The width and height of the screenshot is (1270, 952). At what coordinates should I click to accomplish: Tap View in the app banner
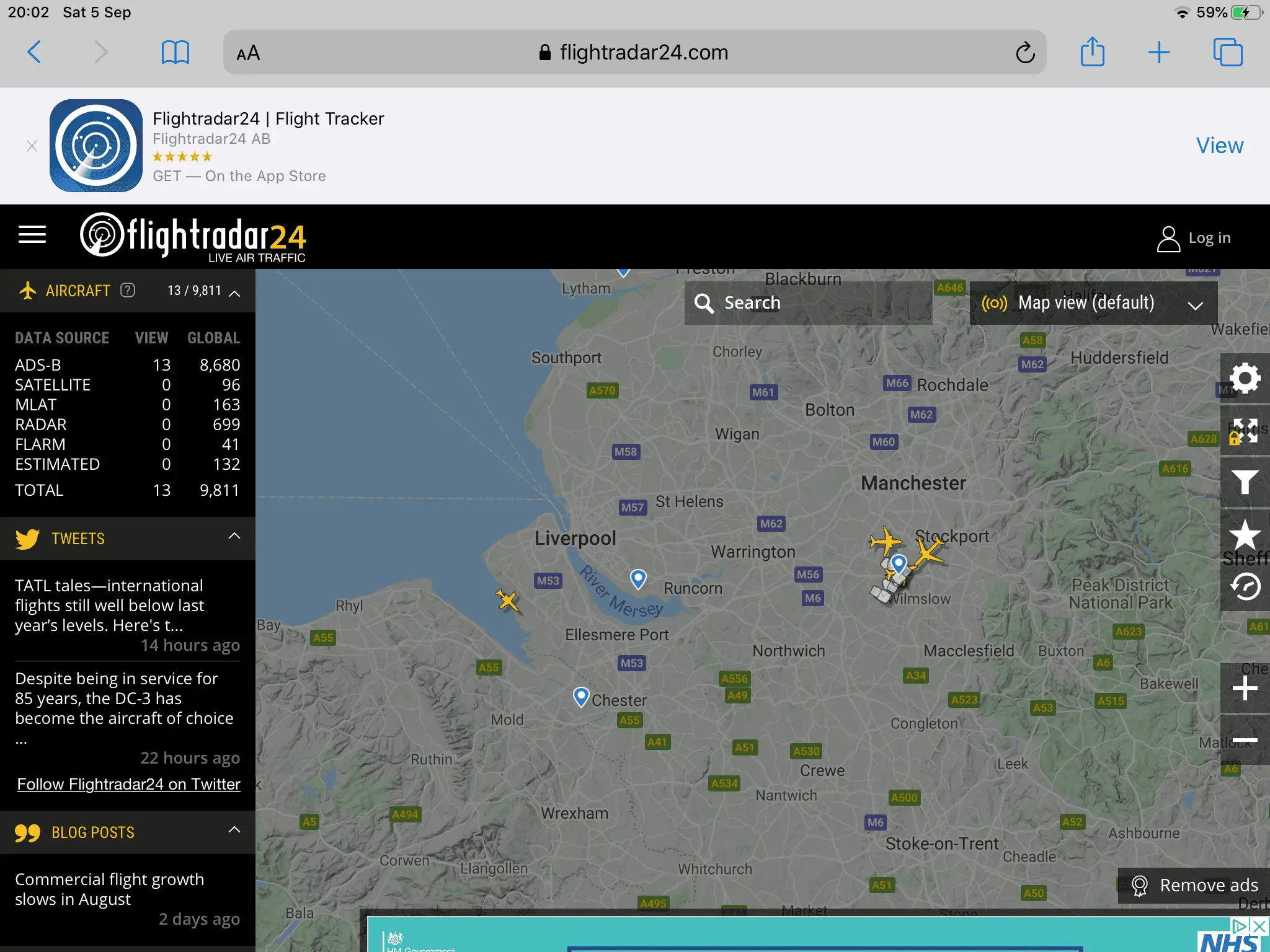tap(1219, 146)
